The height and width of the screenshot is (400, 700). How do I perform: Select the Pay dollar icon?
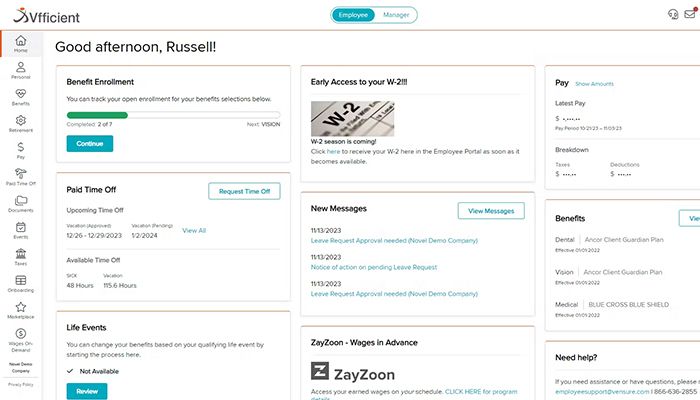[20, 149]
